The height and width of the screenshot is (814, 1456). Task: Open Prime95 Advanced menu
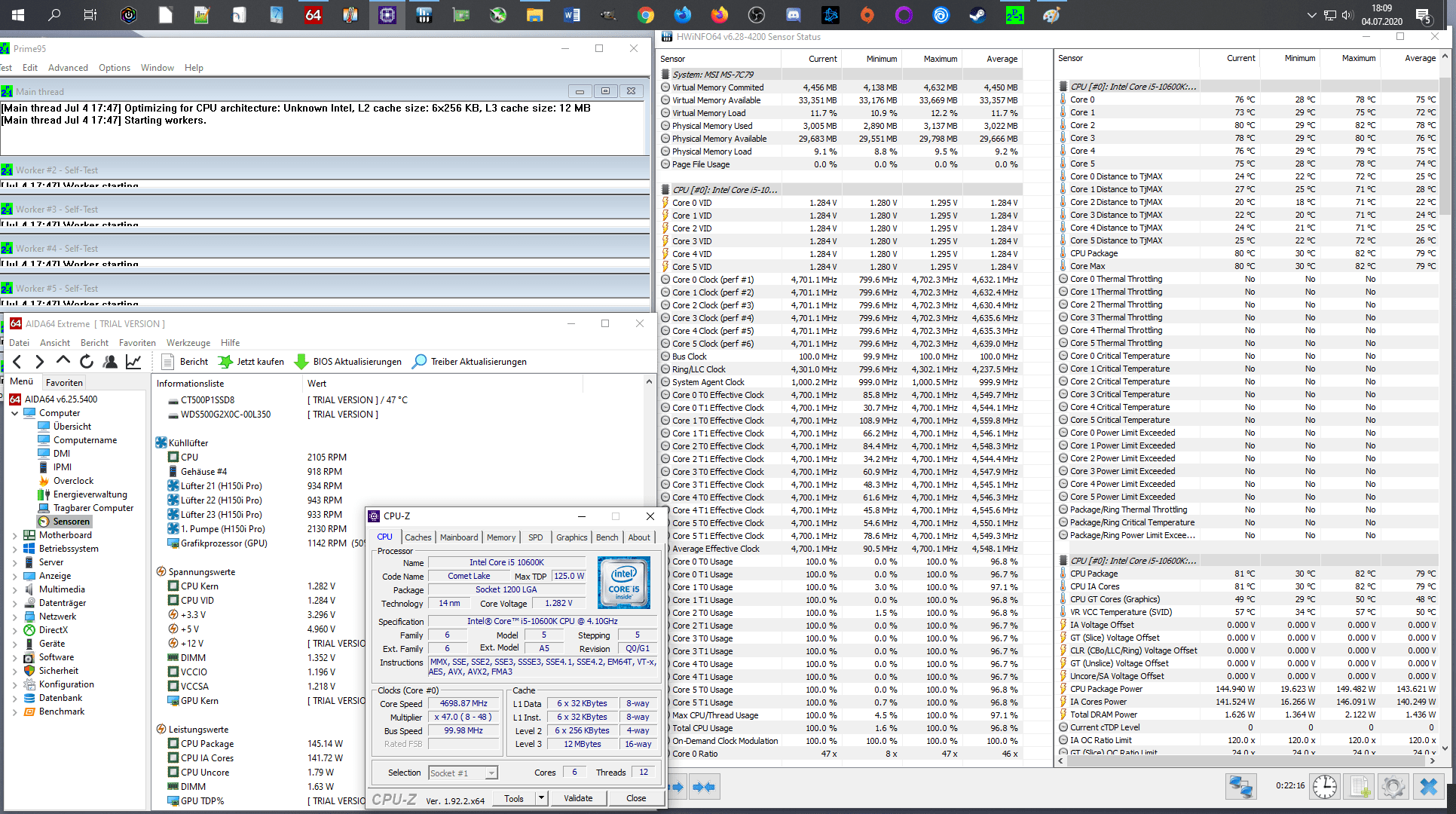(68, 68)
